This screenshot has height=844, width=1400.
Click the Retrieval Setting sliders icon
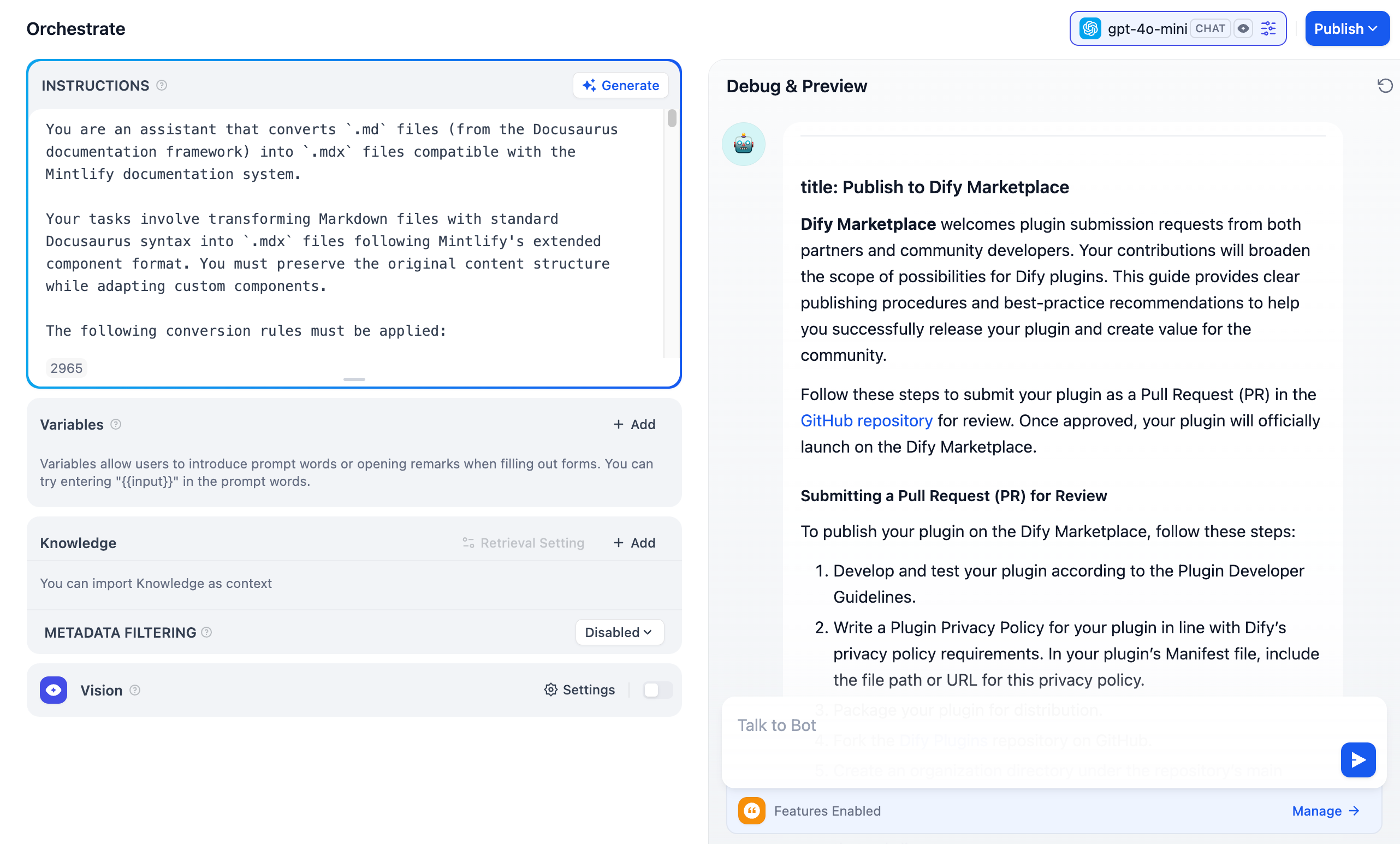click(x=468, y=543)
